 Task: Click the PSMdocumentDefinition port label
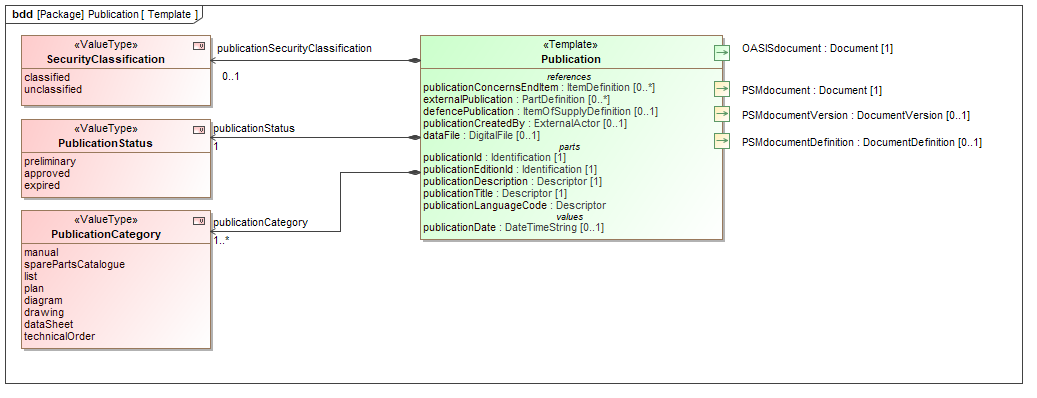pyautogui.click(x=862, y=142)
